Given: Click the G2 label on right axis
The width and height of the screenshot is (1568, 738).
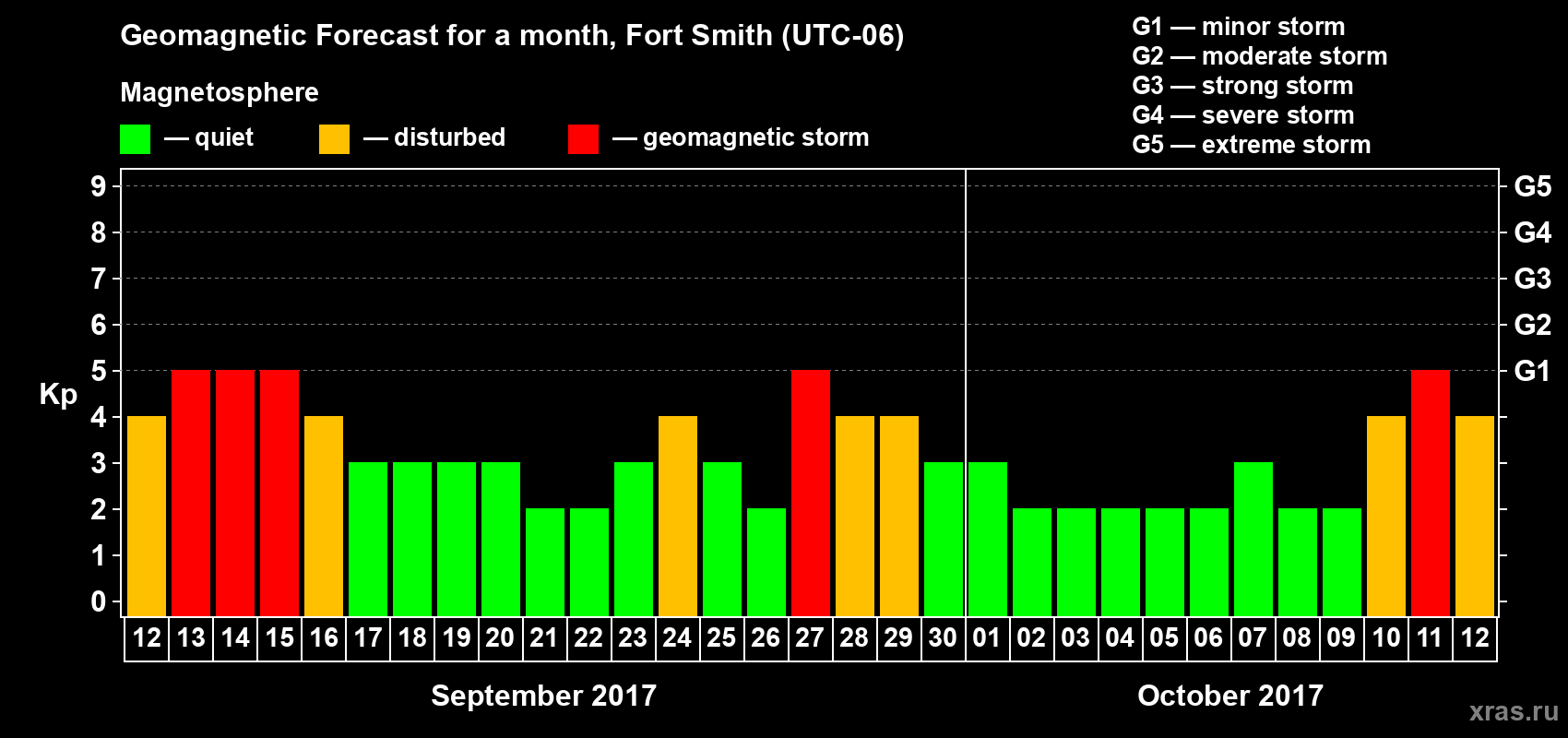Looking at the screenshot, I should (1533, 325).
